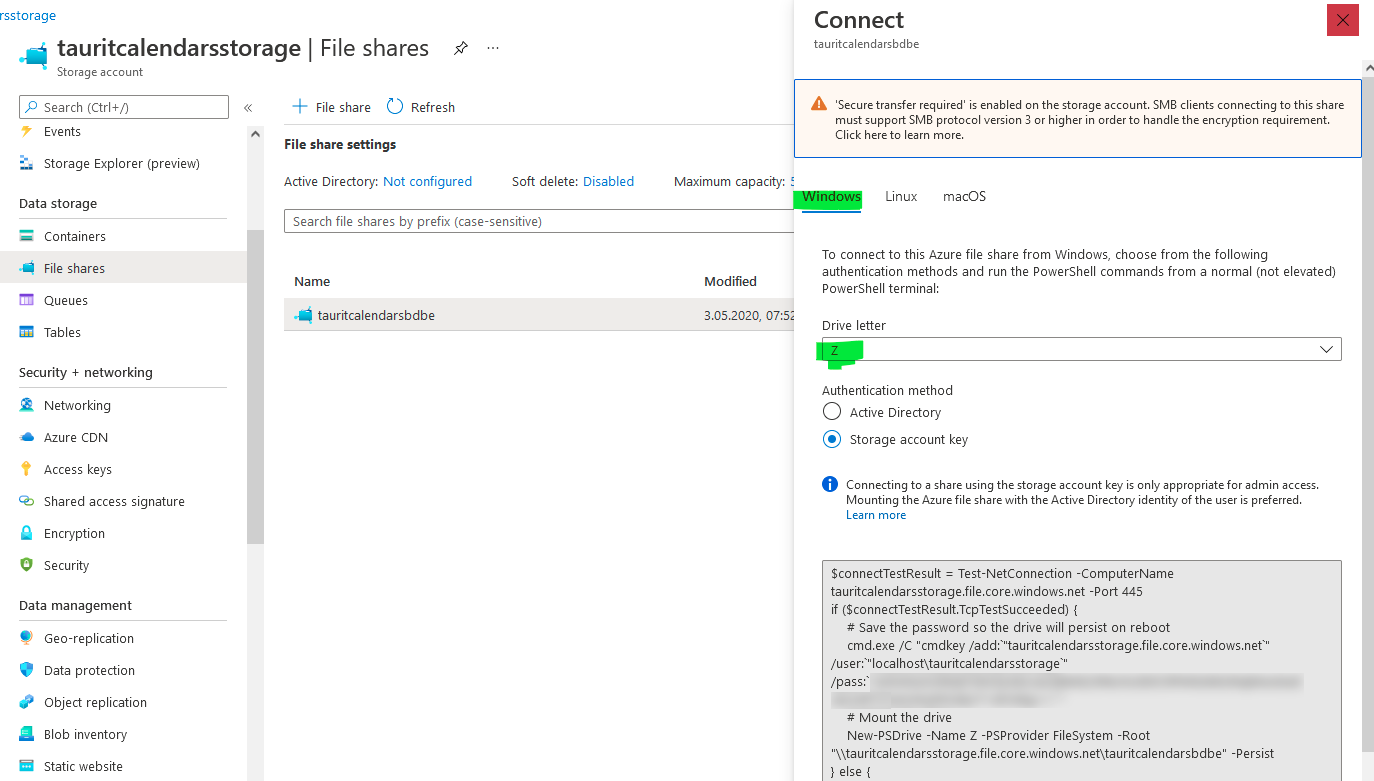This screenshot has width=1374, height=781.
Task: Click the Blob inventory icon
Action: pyautogui.click(x=27, y=735)
